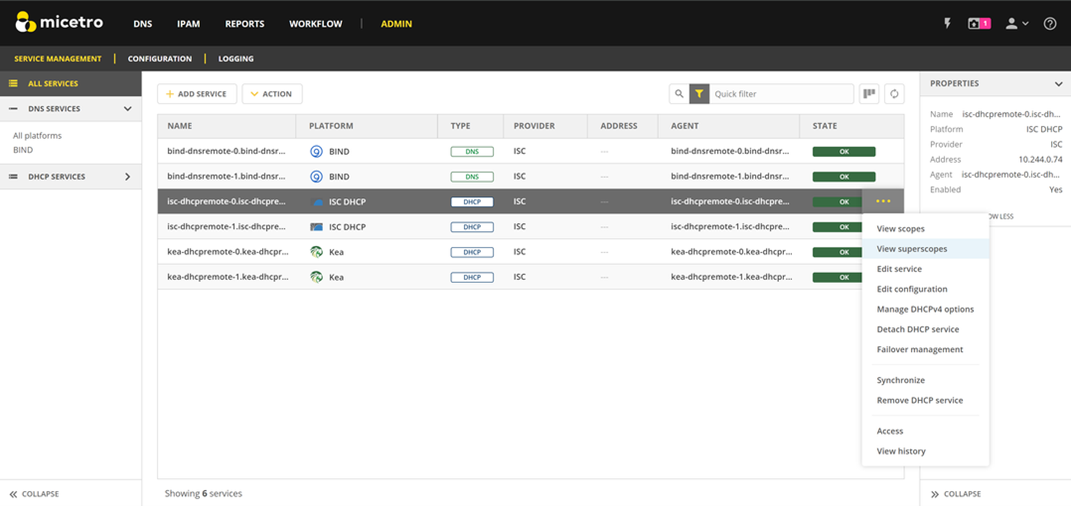Click the Quick filter input field
The image size is (1071, 506).
pyautogui.click(x=780, y=94)
